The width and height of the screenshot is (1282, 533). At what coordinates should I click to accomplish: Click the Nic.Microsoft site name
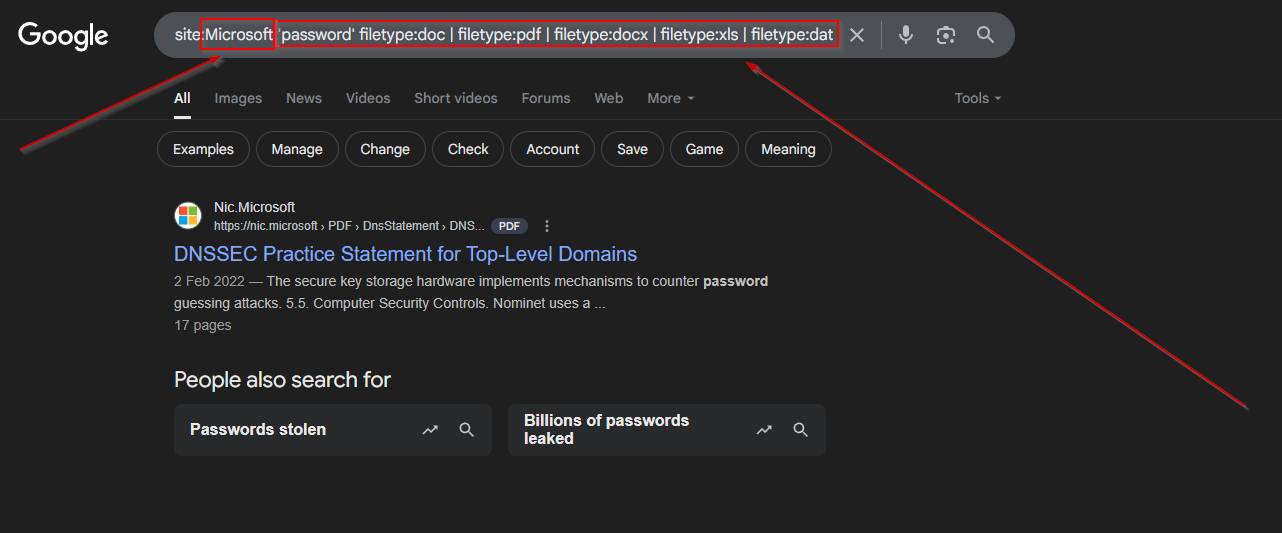[254, 207]
